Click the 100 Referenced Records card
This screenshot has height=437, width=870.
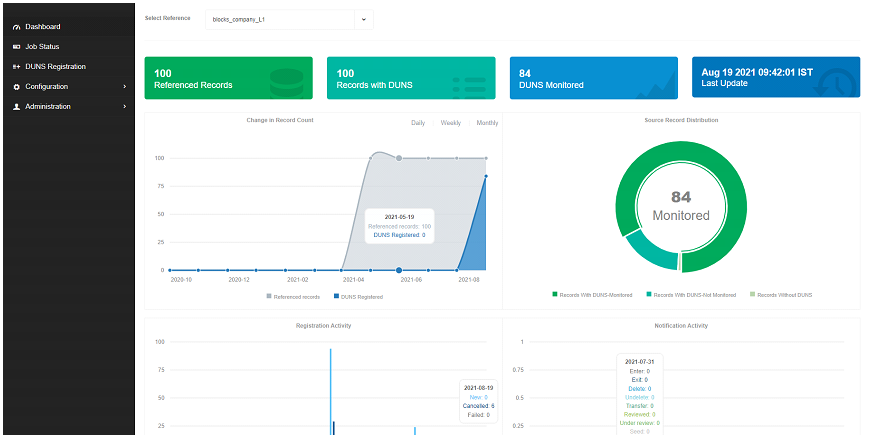[229, 78]
